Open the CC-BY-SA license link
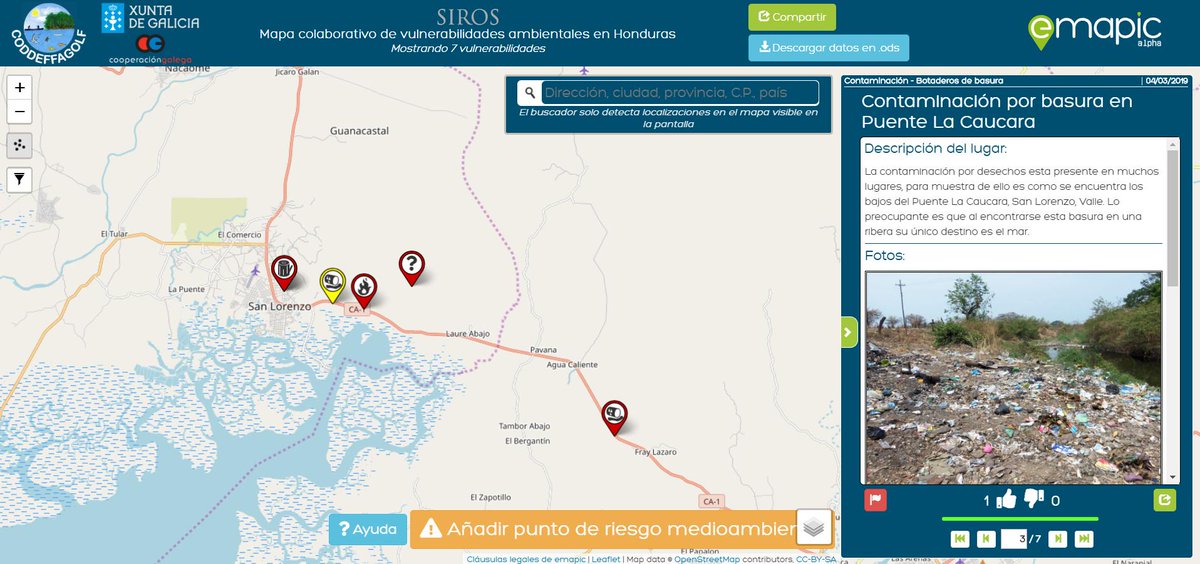Viewport: 1200px width, 564px height. (x=816, y=559)
